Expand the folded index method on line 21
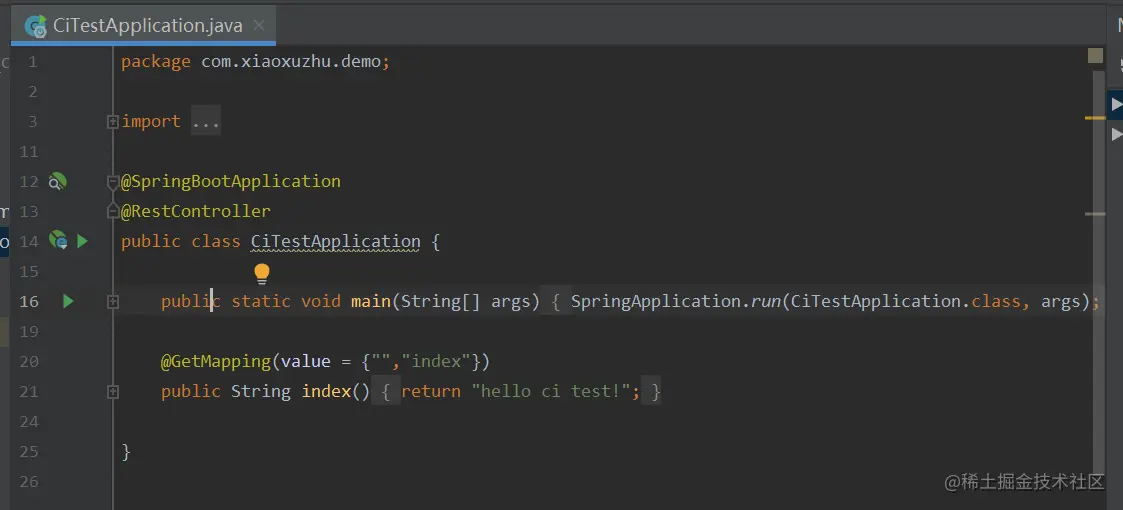The width and height of the screenshot is (1123, 510). 112,392
